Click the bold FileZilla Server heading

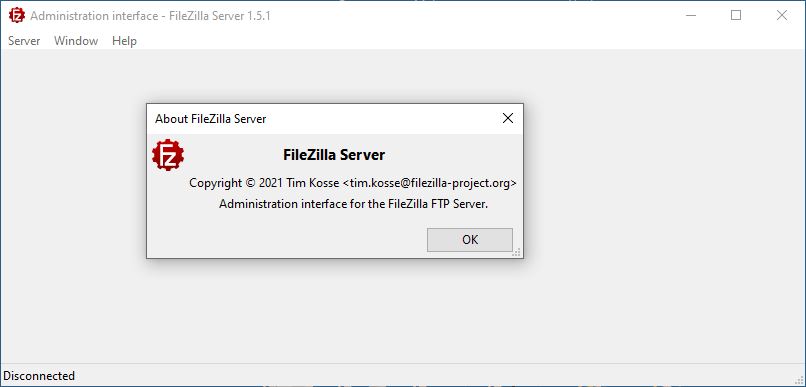coord(334,155)
